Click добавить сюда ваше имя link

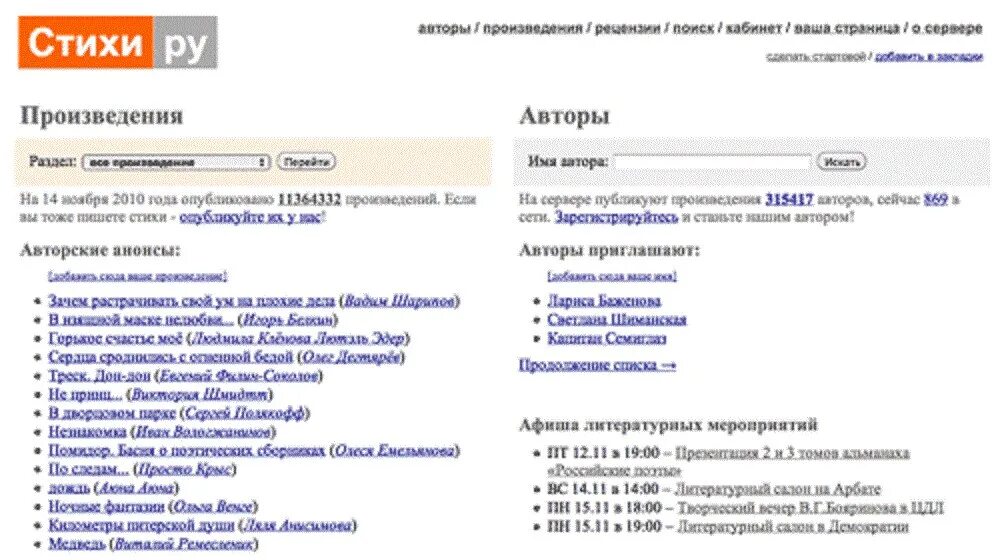pyautogui.click(x=612, y=276)
